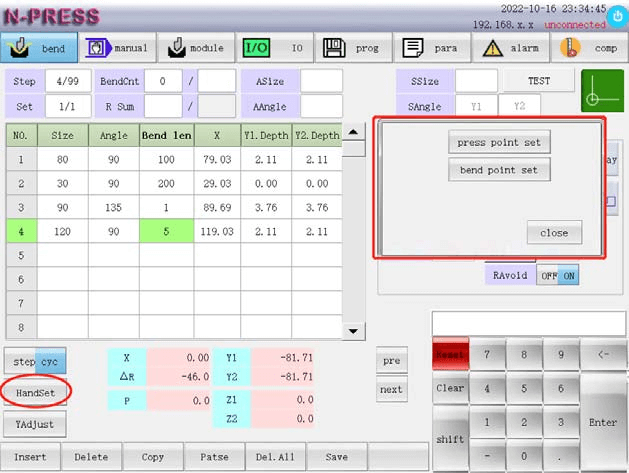The image size is (629, 473).
Task: Click the green coordinate origin icon
Action: coord(602,91)
